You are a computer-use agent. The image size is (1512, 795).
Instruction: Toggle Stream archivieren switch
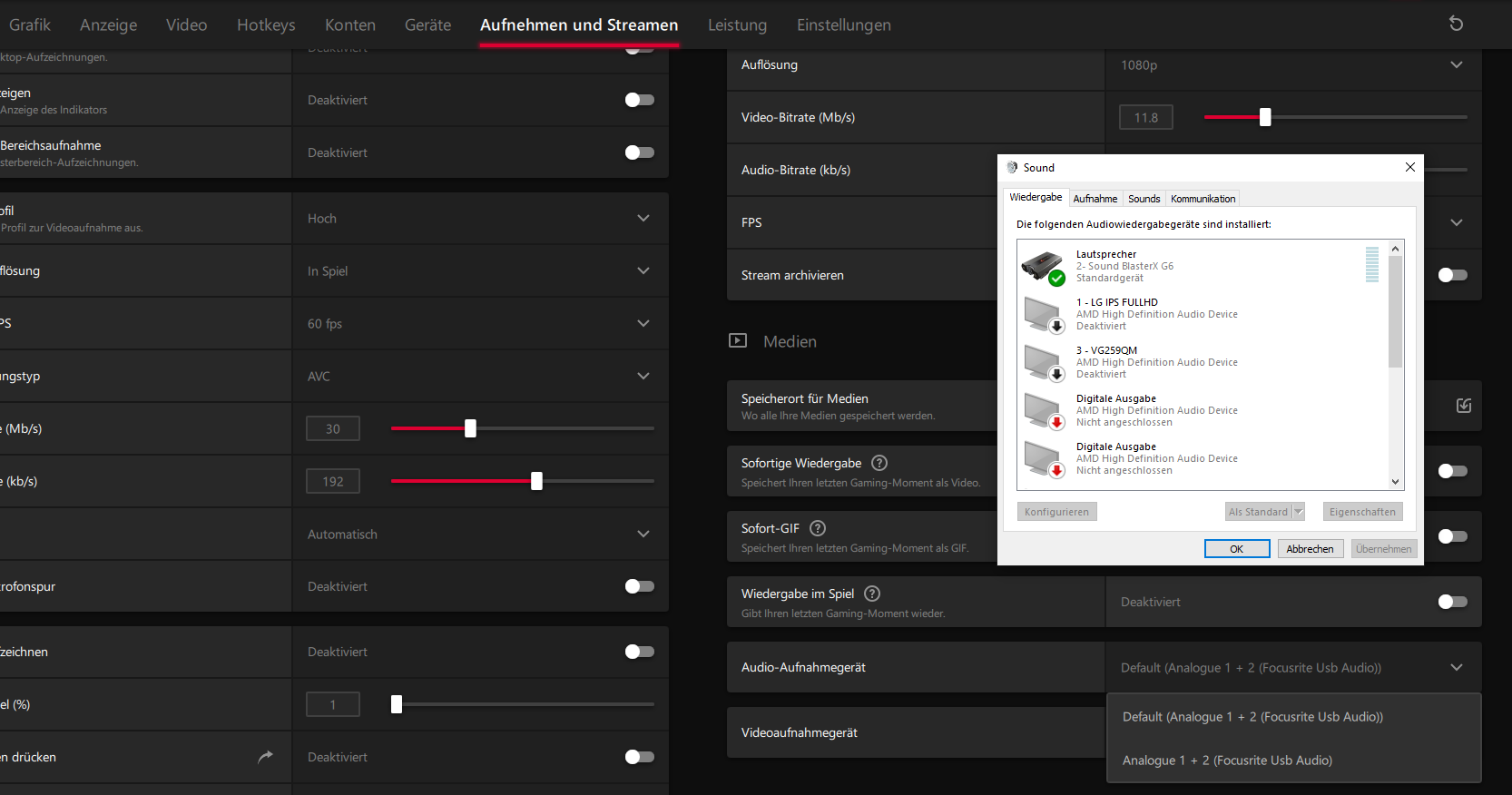[1453, 275]
